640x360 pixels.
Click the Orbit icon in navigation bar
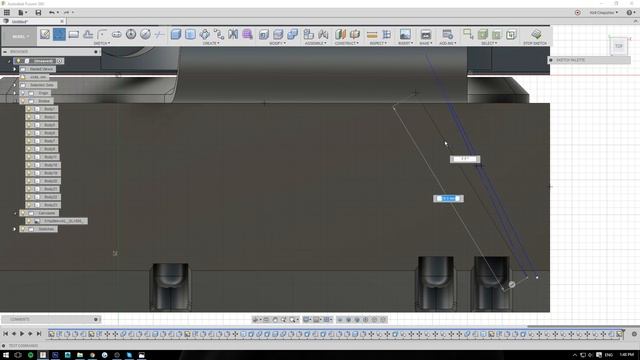click(x=256, y=320)
